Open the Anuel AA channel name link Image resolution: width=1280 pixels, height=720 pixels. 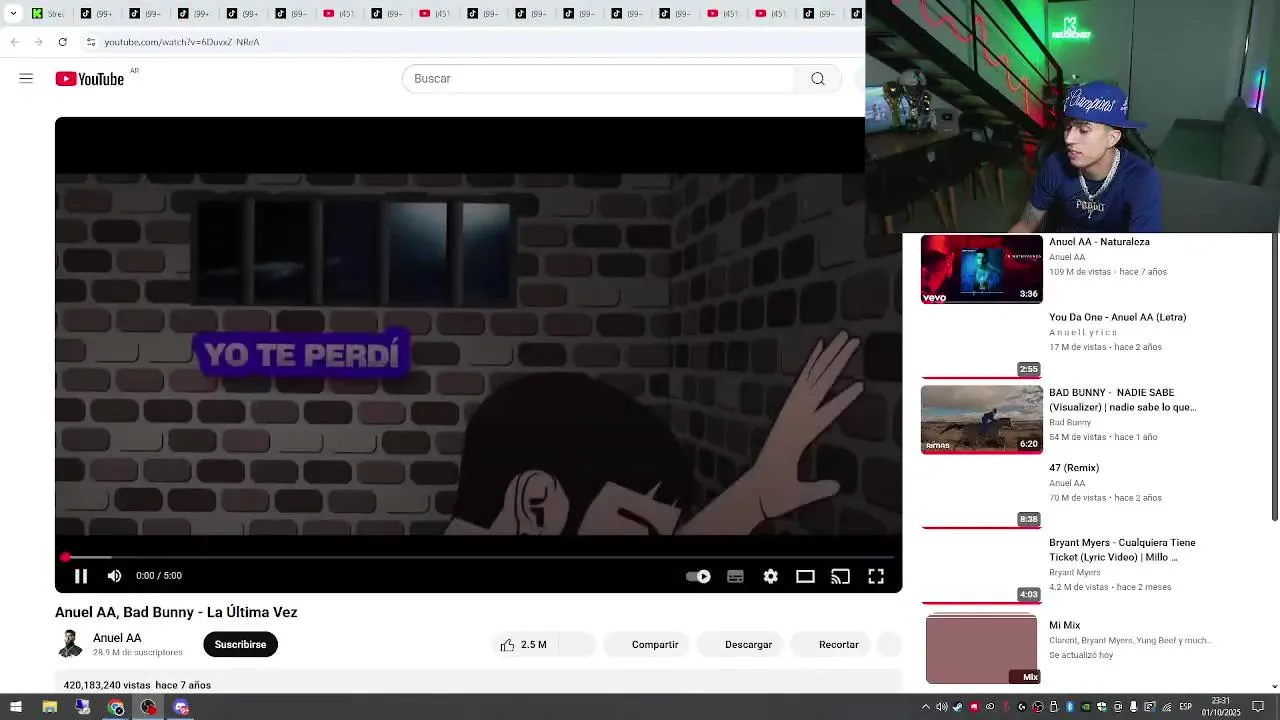tap(117, 638)
